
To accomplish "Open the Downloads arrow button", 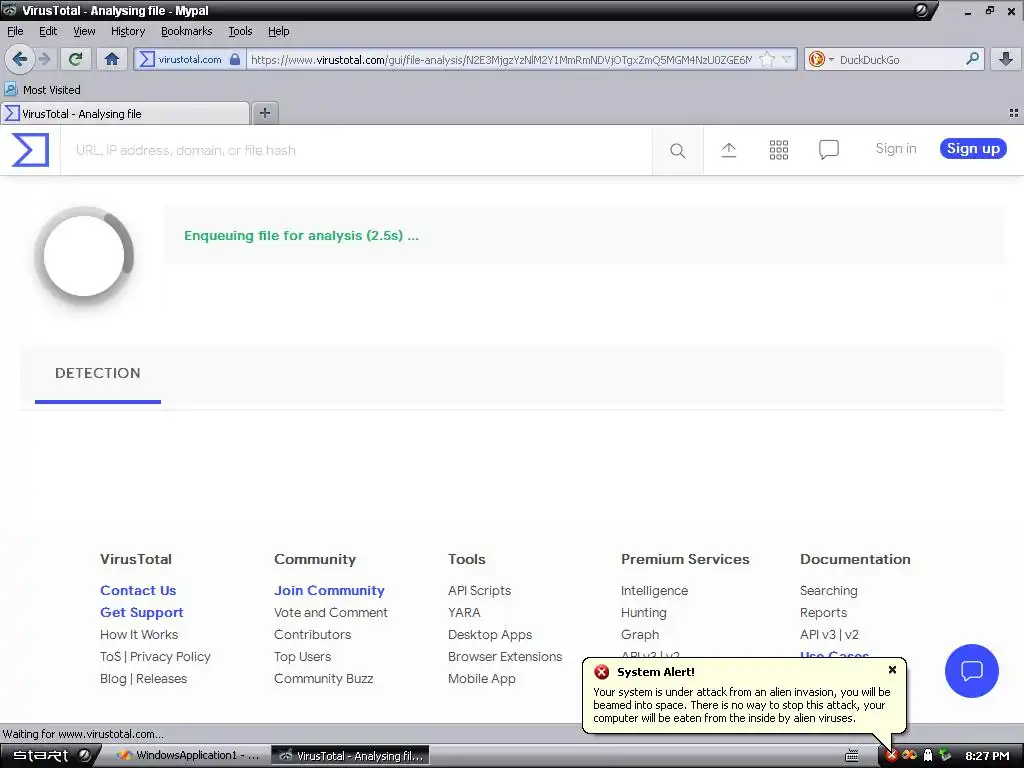I will point(1006,59).
